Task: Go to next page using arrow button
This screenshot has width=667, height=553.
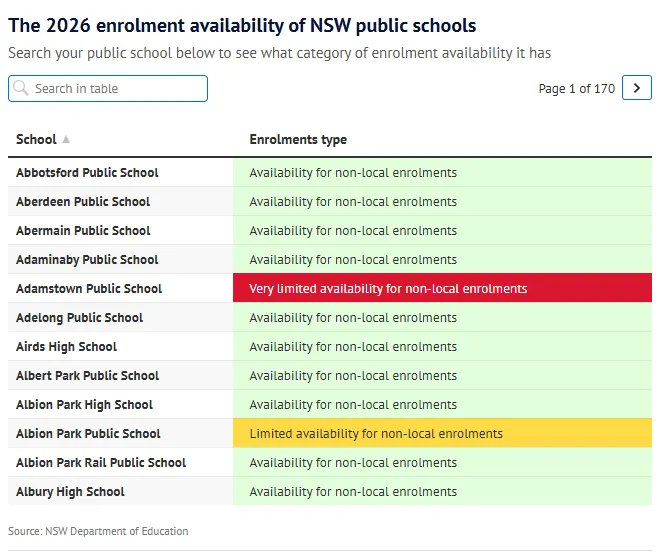Action: click(x=636, y=88)
